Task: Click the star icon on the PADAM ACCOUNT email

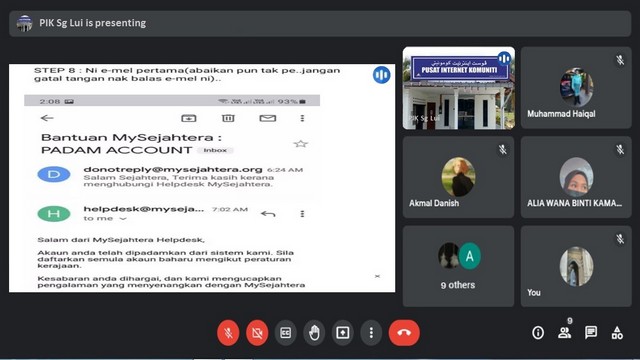Action: 301,144
